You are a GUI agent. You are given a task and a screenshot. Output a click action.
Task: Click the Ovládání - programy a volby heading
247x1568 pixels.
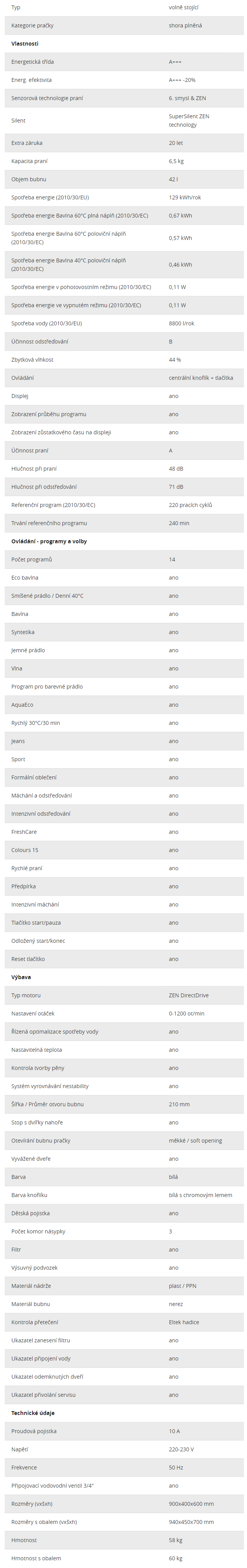(x=49, y=541)
